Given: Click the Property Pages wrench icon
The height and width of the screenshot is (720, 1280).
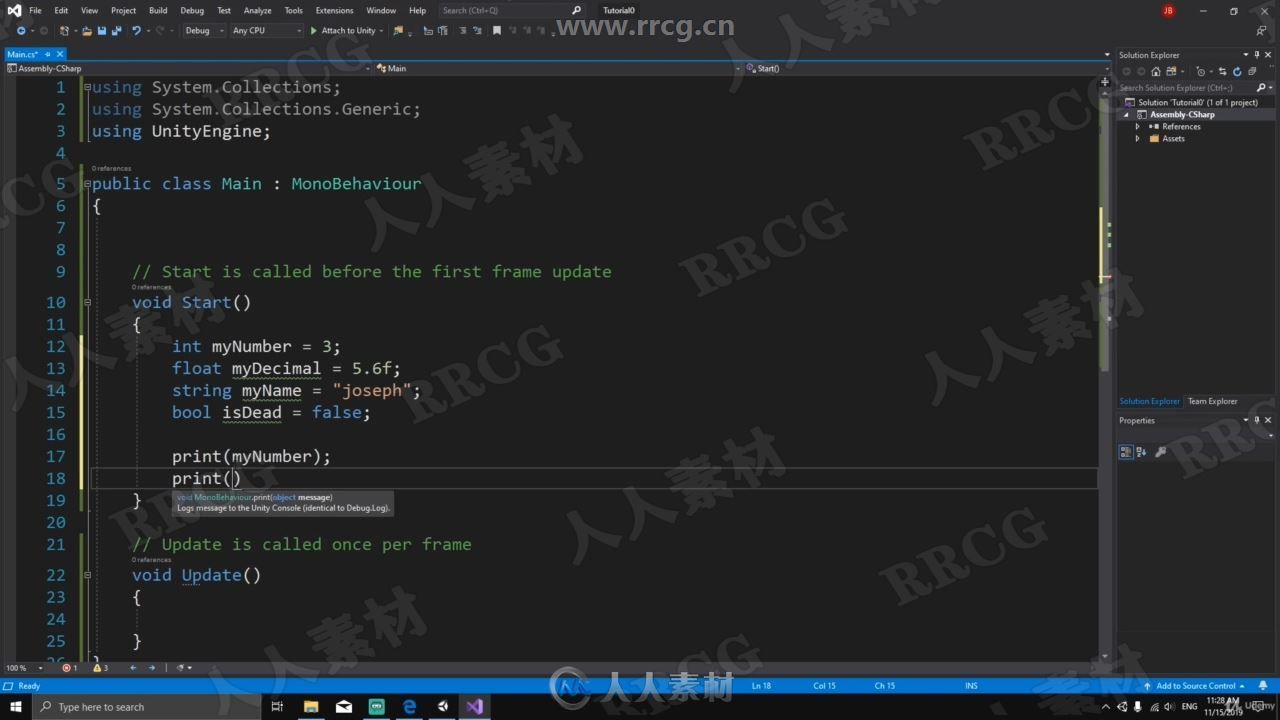Looking at the screenshot, I should tap(1160, 452).
